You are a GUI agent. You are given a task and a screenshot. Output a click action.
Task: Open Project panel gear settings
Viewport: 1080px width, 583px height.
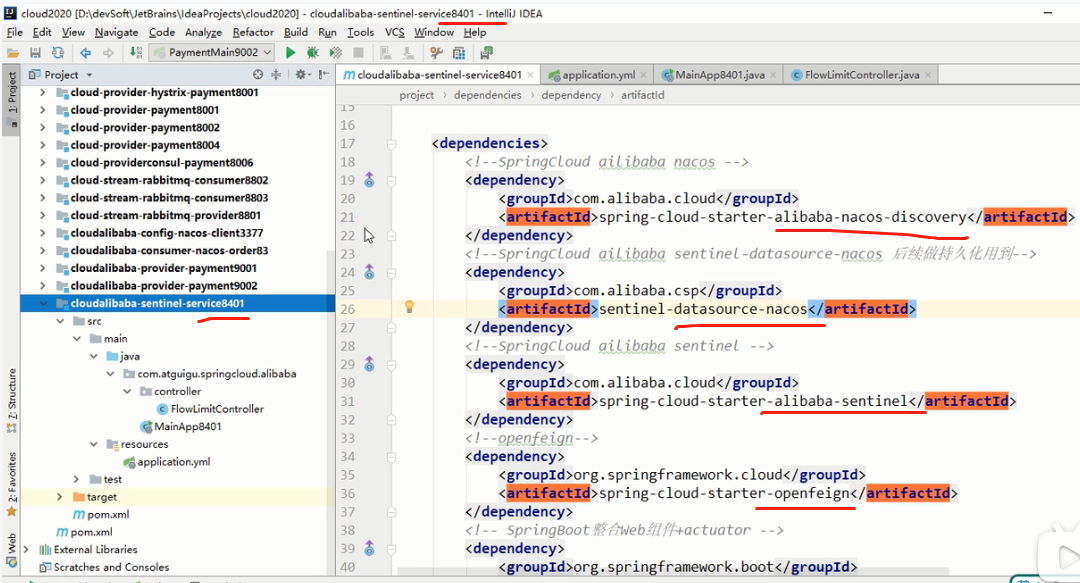(x=302, y=74)
